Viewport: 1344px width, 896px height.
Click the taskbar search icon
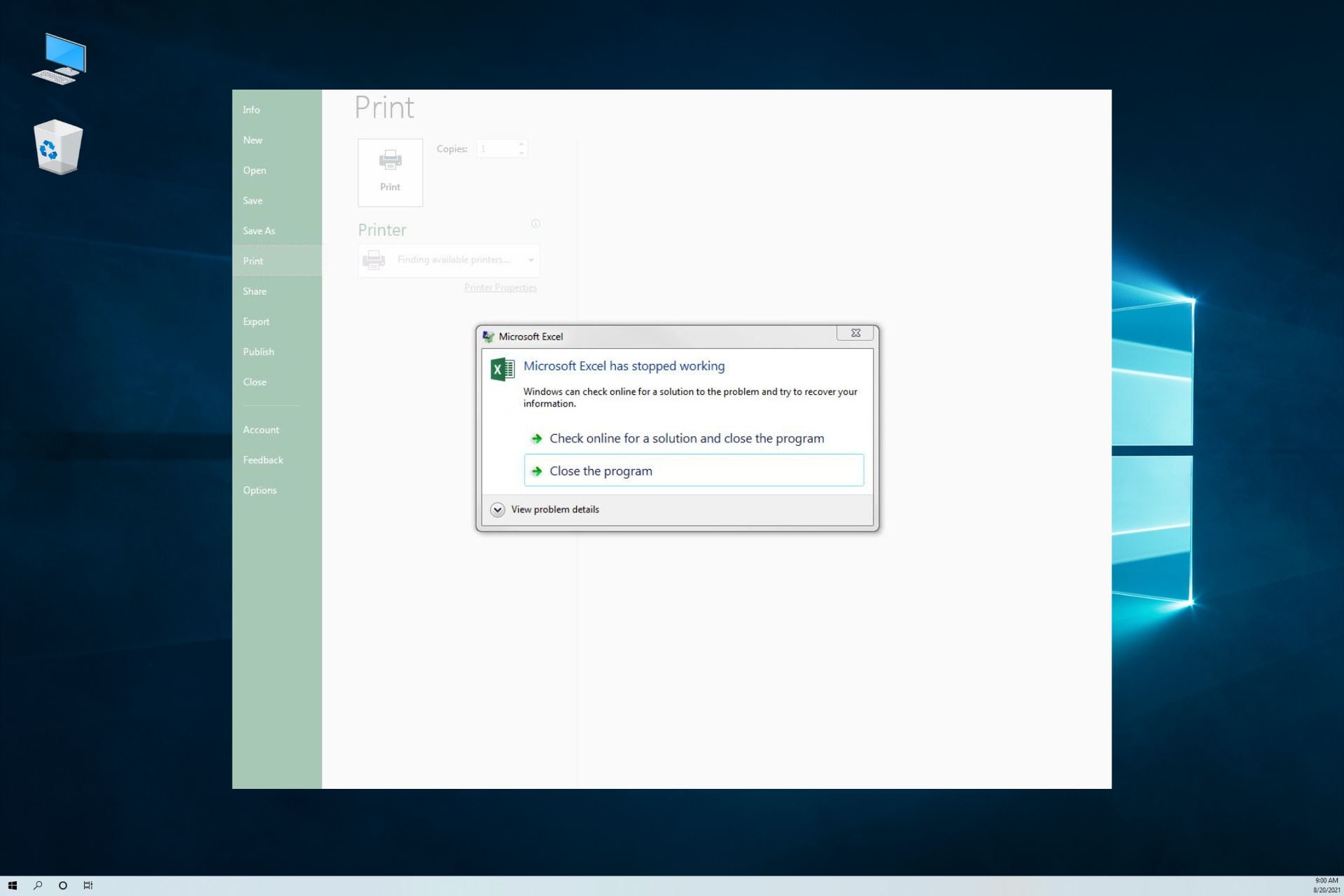(x=38, y=885)
